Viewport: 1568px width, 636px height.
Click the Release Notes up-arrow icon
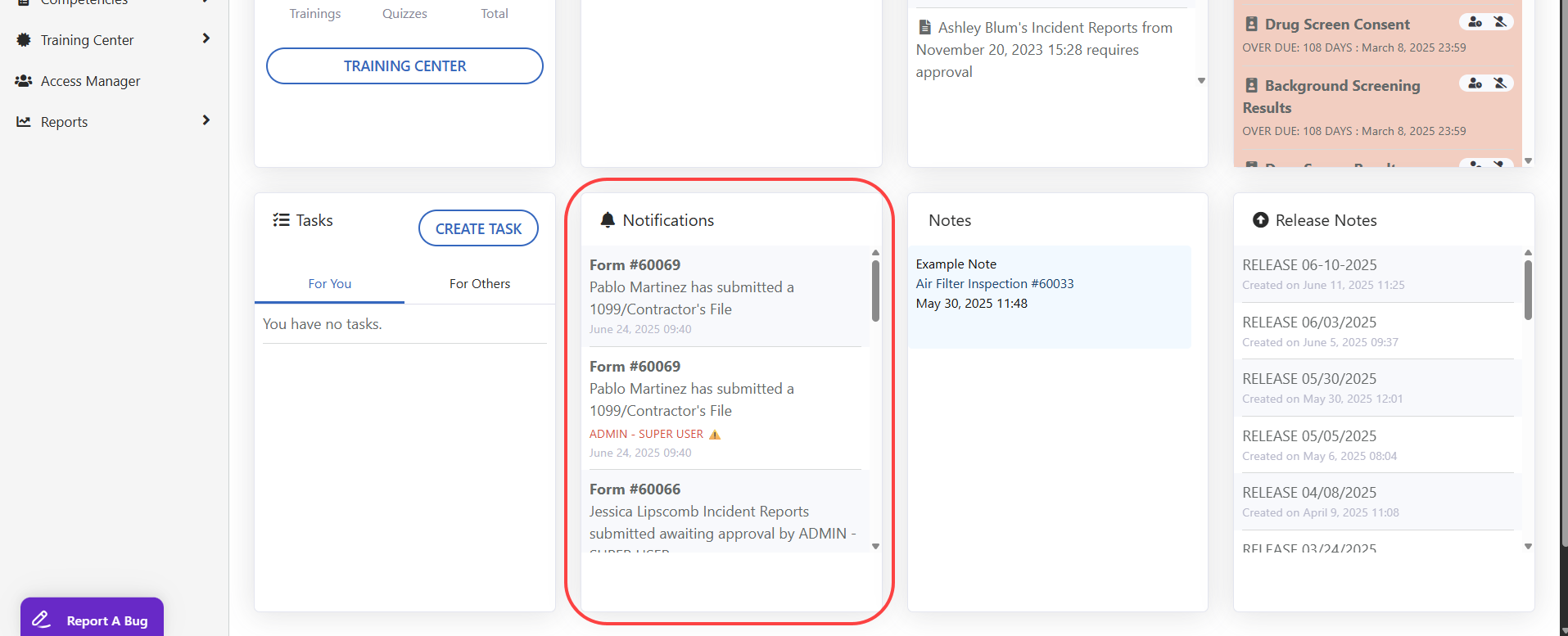pos(1261,220)
